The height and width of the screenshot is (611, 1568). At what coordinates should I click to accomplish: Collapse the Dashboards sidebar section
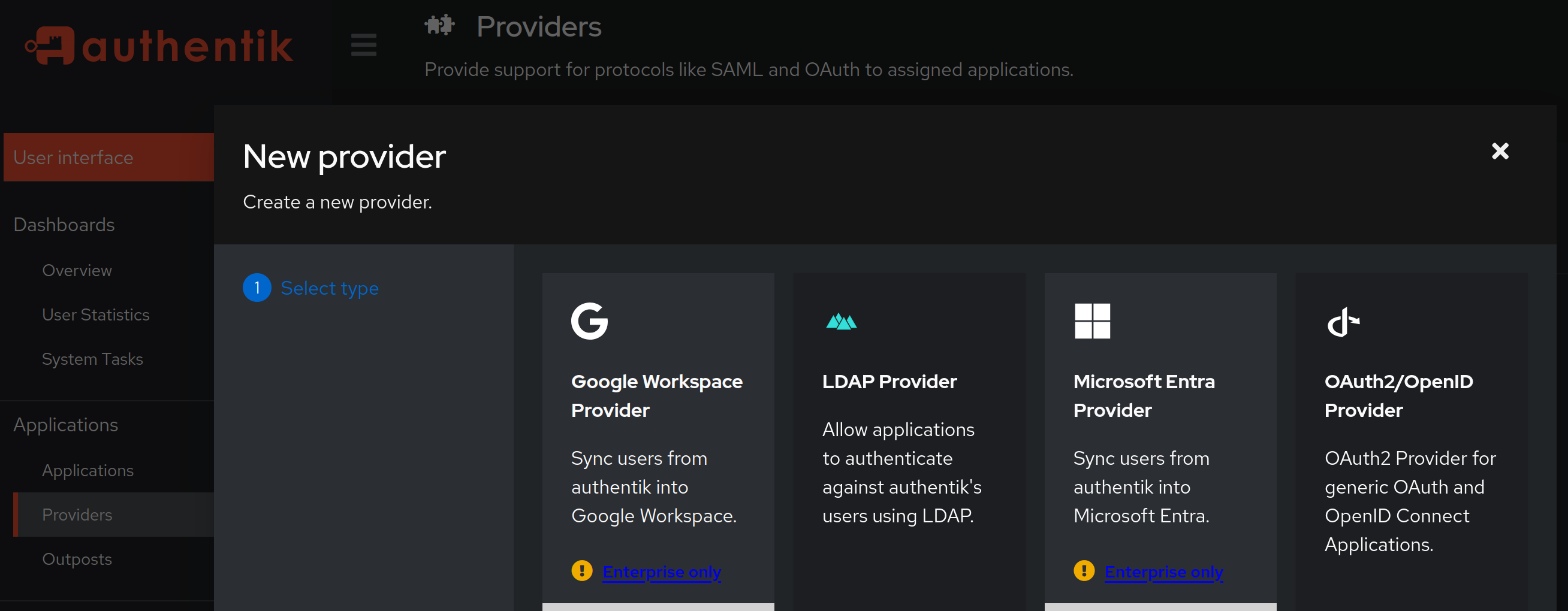[64, 225]
